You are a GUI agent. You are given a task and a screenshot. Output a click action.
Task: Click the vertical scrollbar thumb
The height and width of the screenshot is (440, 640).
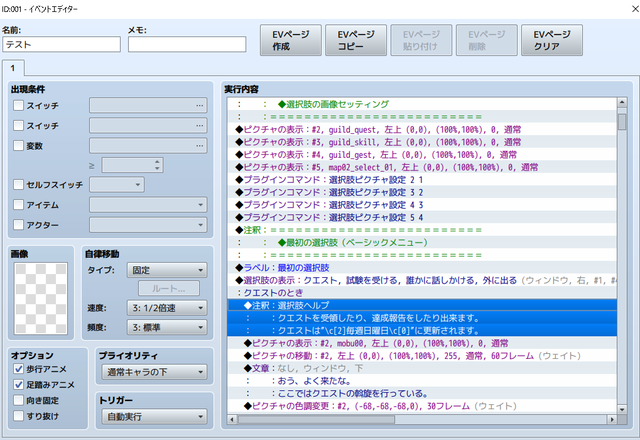(x=622, y=122)
